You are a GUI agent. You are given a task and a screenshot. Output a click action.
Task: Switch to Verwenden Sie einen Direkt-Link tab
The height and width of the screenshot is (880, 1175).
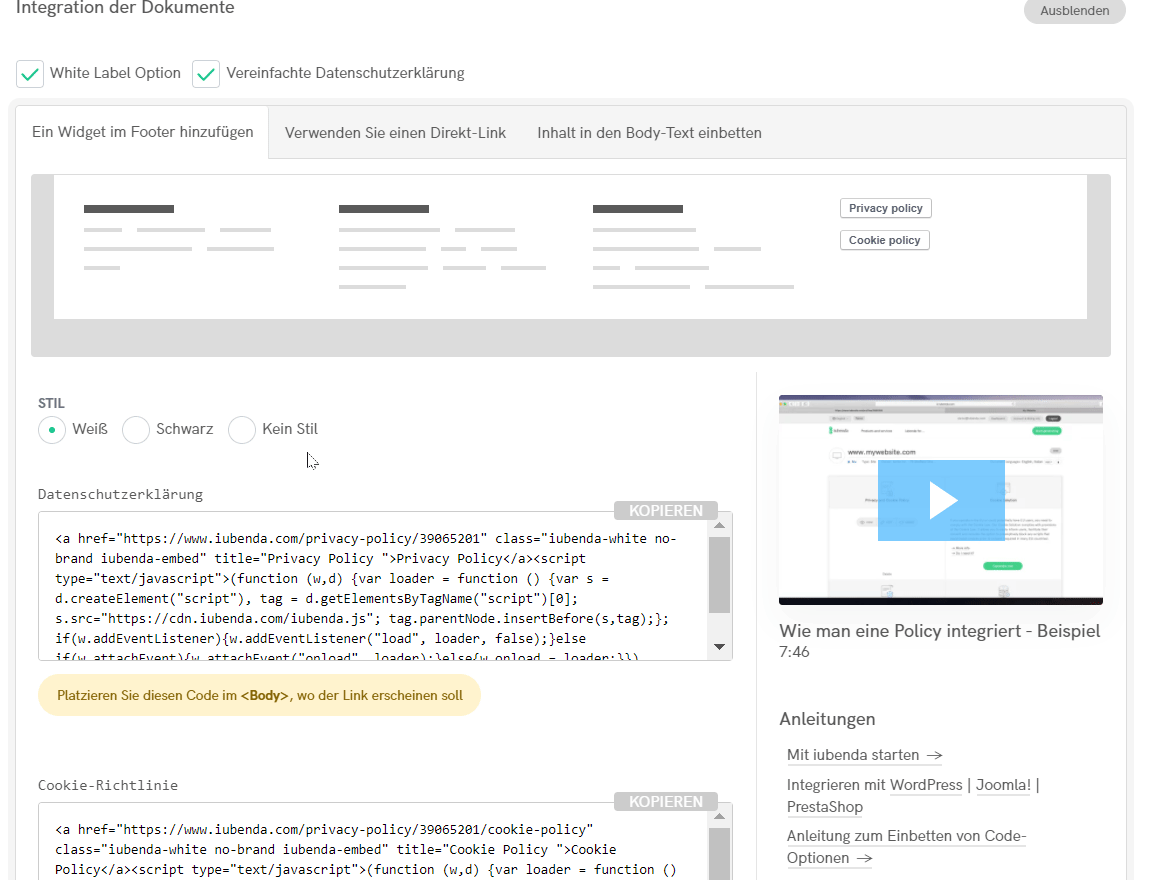pos(395,133)
